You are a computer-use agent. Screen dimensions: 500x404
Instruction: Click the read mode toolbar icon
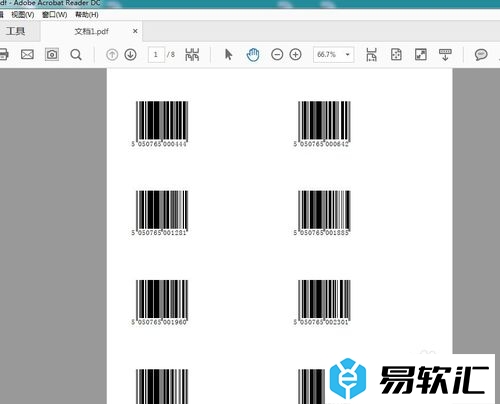(445, 55)
